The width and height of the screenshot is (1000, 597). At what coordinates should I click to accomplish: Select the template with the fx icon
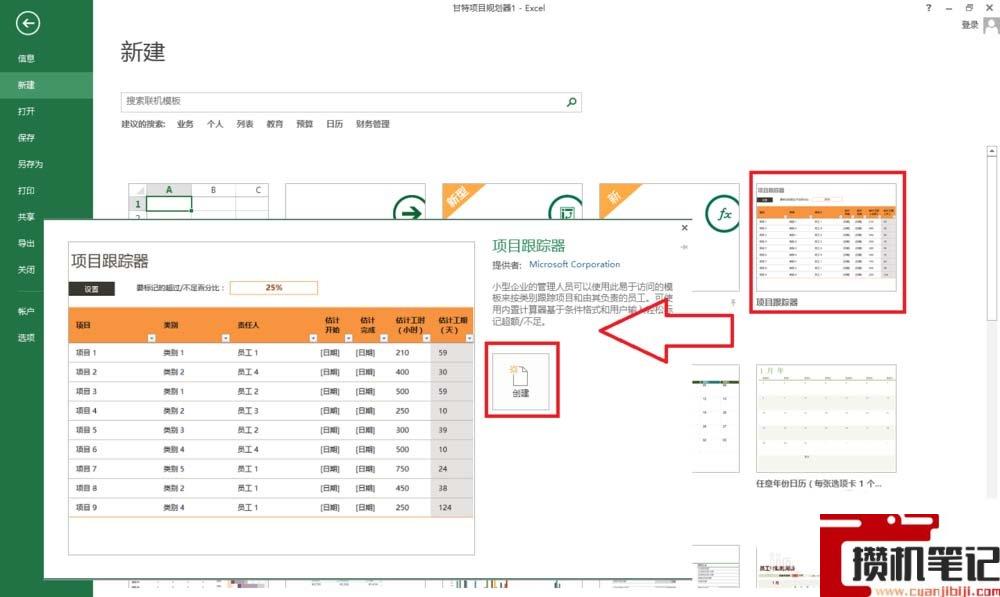click(669, 201)
